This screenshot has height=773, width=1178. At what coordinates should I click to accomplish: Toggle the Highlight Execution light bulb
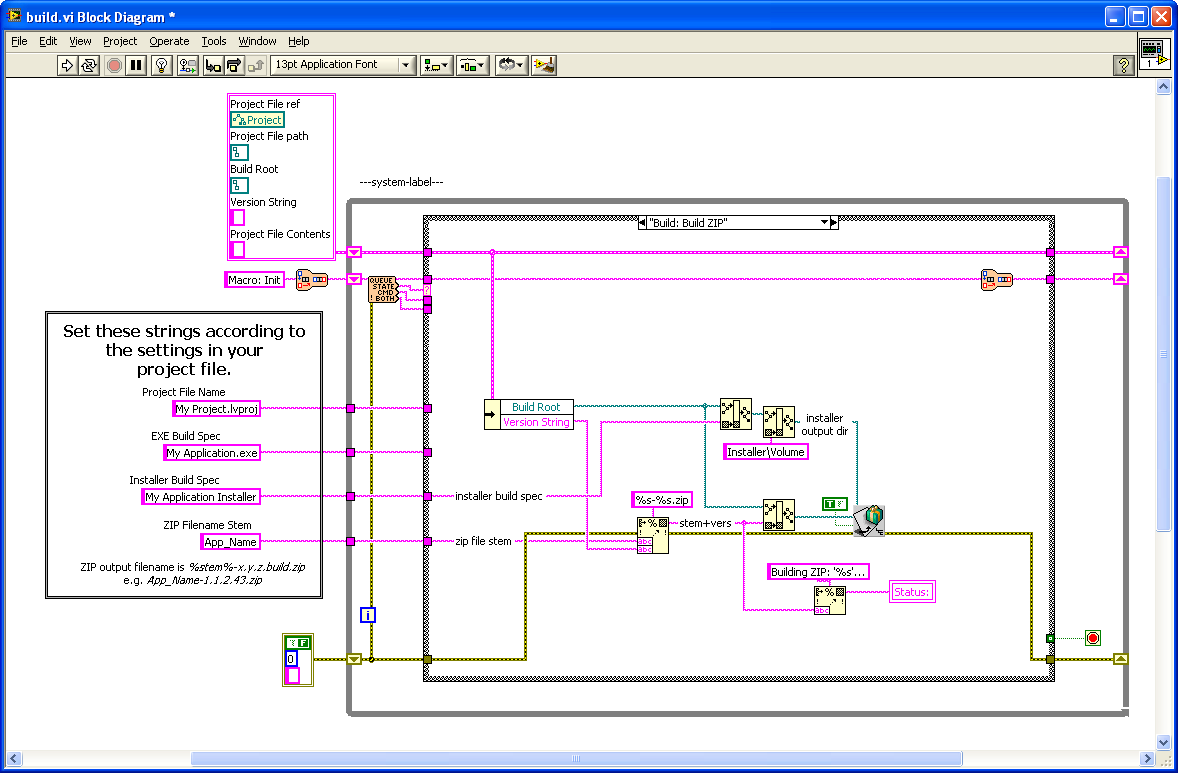[161, 65]
